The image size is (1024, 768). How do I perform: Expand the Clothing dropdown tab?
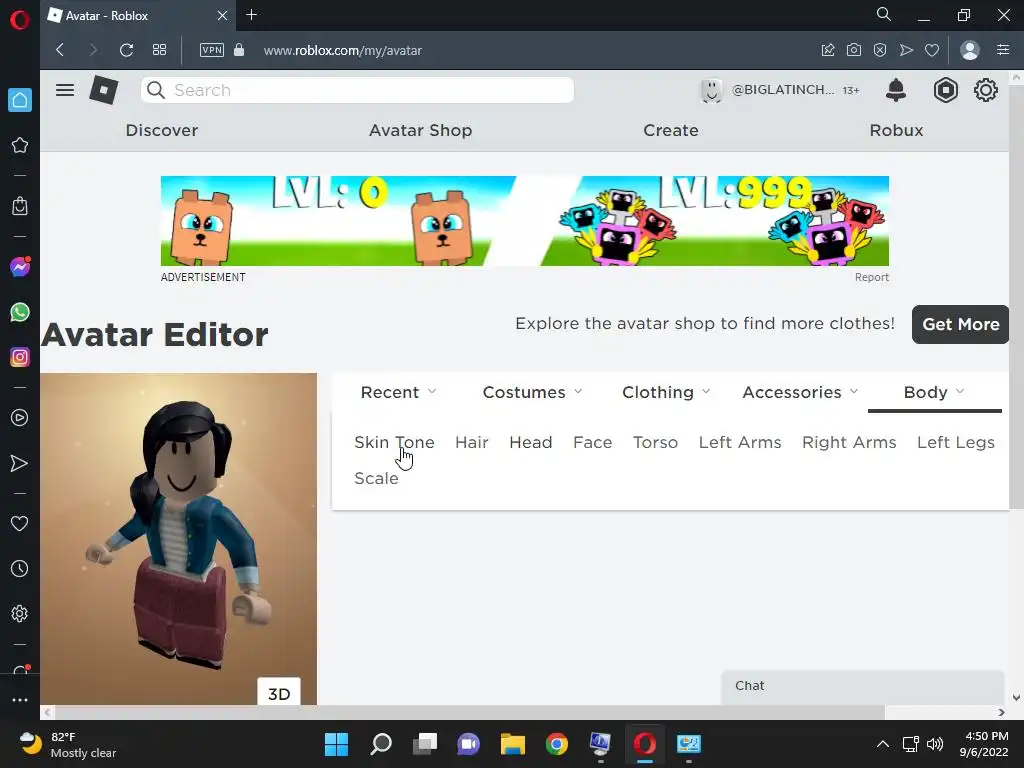click(x=666, y=392)
